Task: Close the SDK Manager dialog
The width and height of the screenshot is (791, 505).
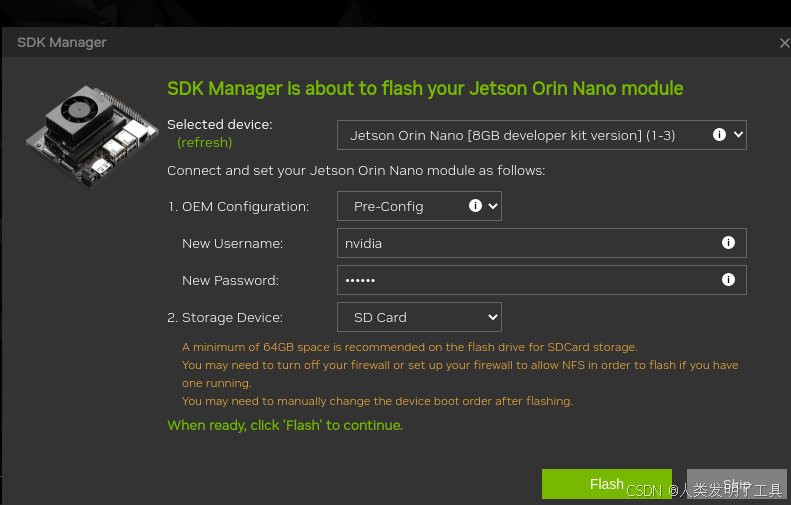Action: tap(784, 43)
